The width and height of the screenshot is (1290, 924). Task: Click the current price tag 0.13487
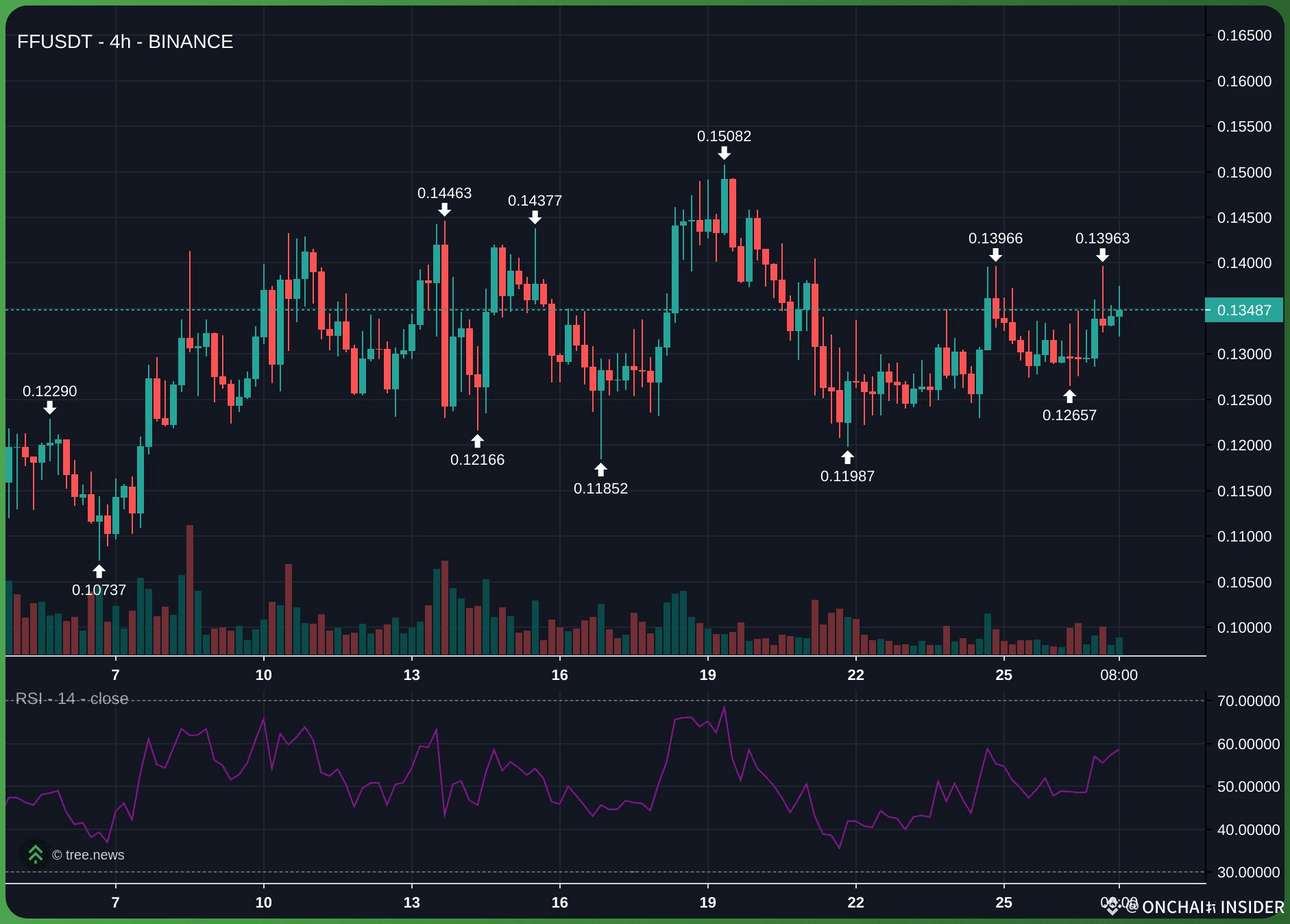click(x=1243, y=310)
